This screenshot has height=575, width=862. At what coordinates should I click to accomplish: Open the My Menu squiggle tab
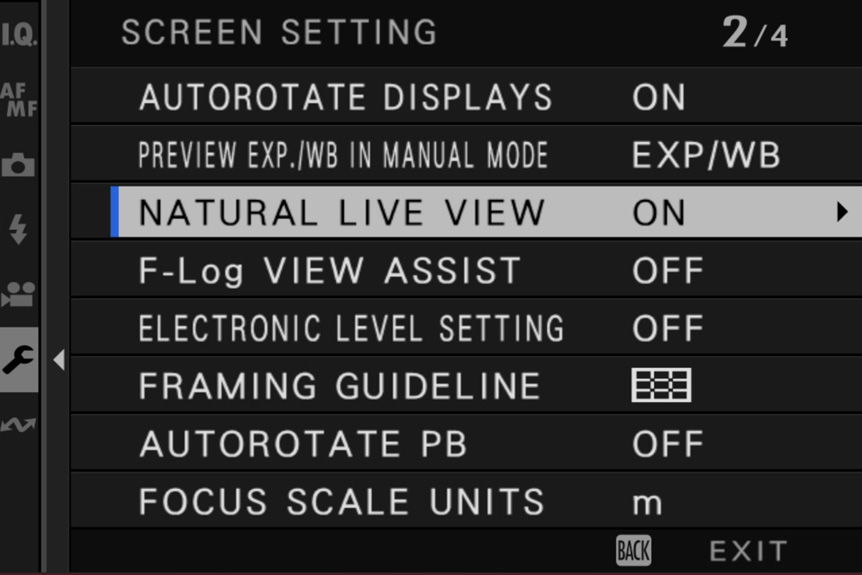18,424
